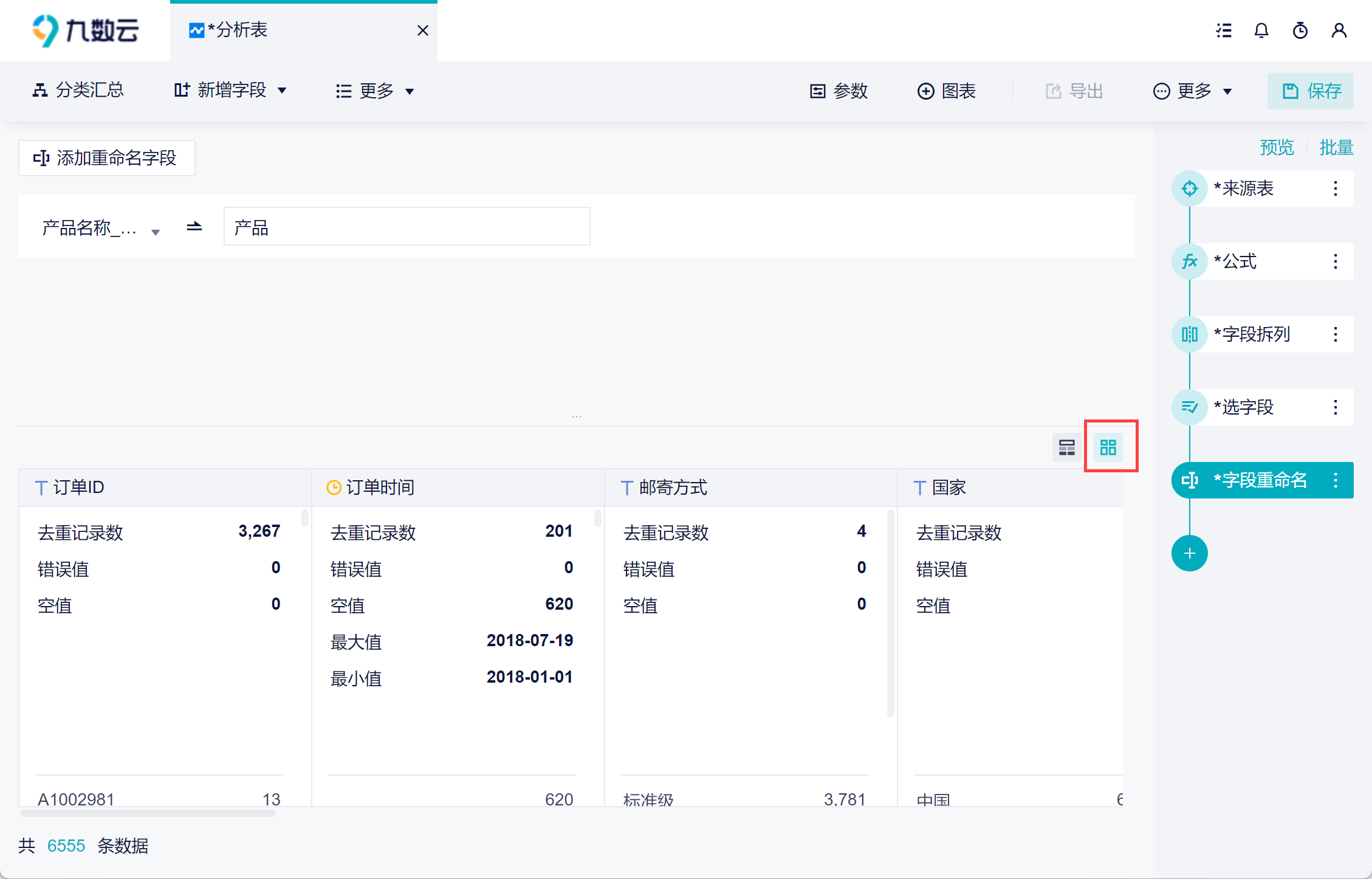Screen dimensions: 1372x879
Task: Click the notification bell icon
Action: (x=1261, y=30)
